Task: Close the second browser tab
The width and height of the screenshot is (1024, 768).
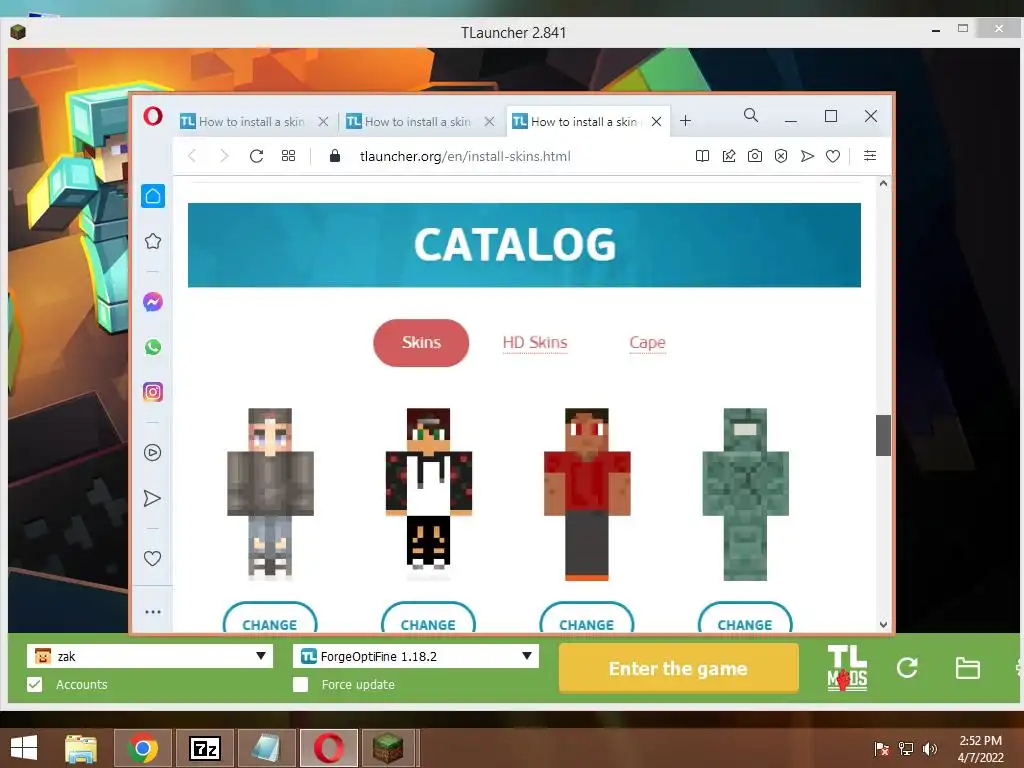Action: 489,121
